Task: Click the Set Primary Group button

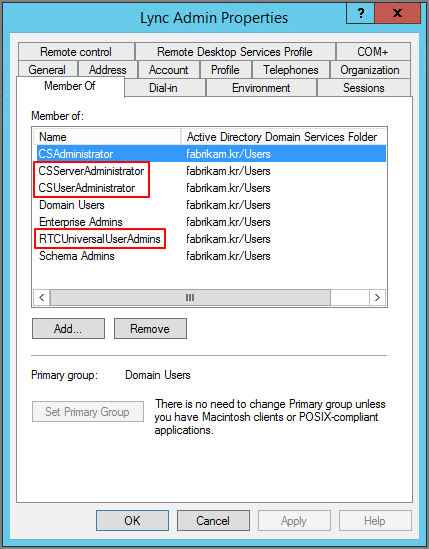Action: [x=88, y=411]
